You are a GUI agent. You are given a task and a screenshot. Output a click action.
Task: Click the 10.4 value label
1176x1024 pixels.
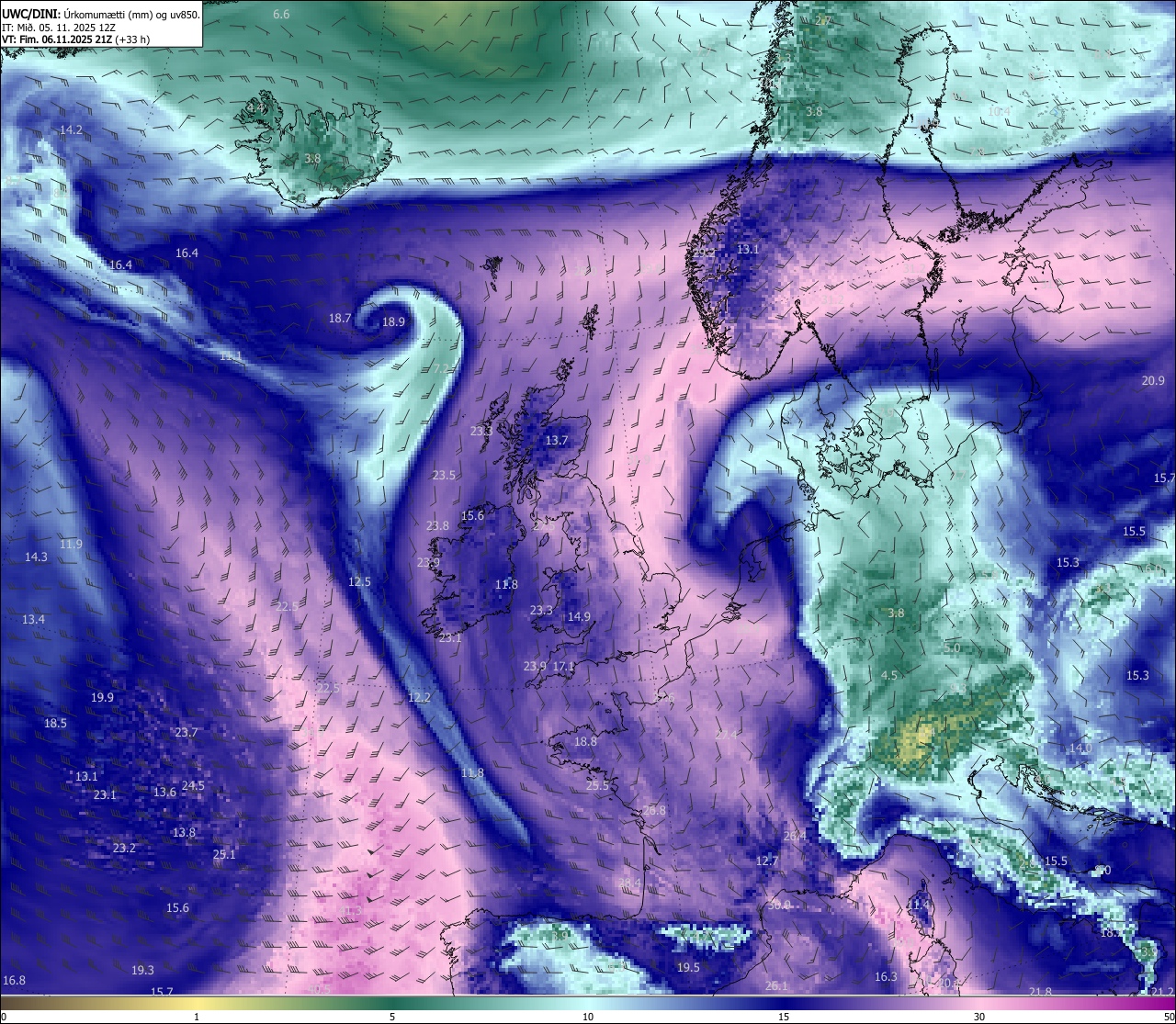coord(999,111)
